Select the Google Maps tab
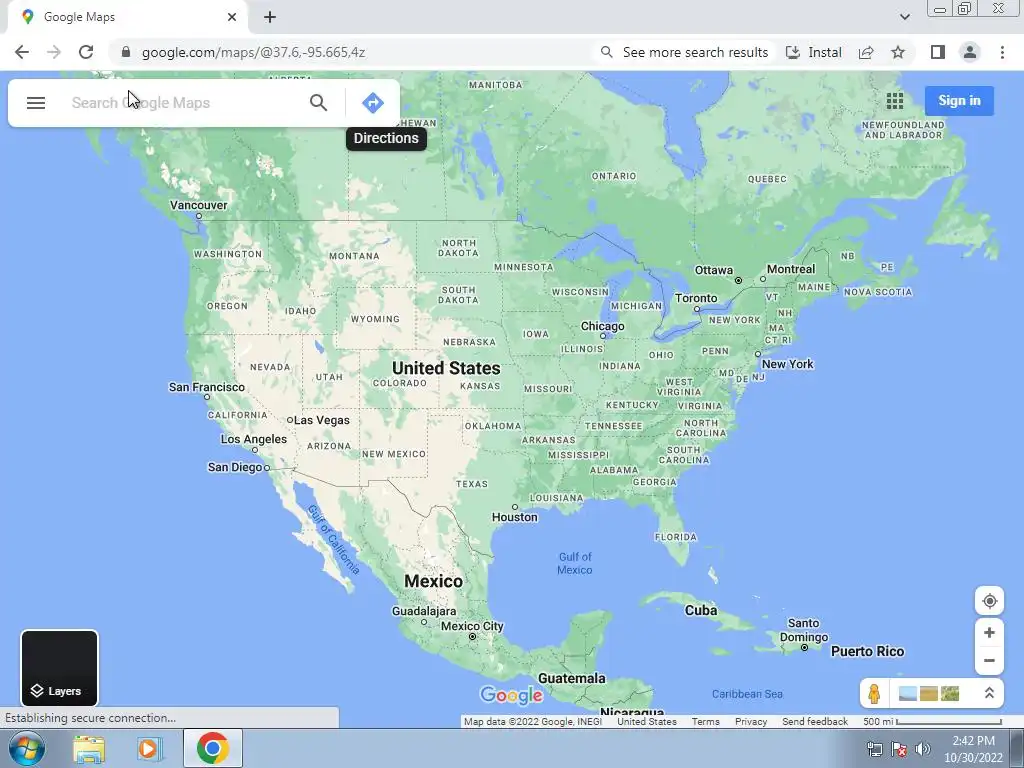The width and height of the screenshot is (1024, 768). coord(127,17)
